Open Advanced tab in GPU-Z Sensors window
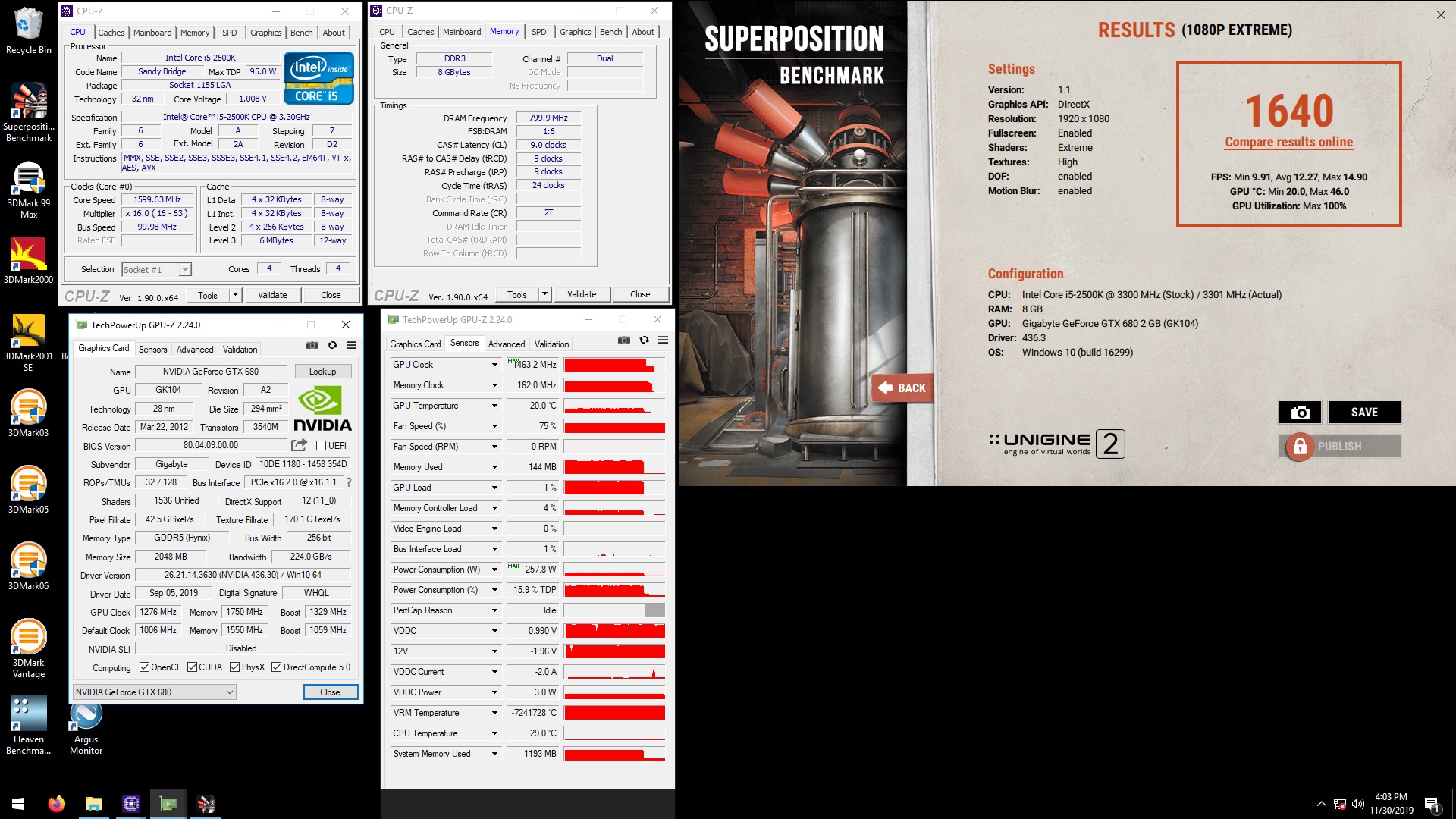The height and width of the screenshot is (819, 1456). [507, 344]
